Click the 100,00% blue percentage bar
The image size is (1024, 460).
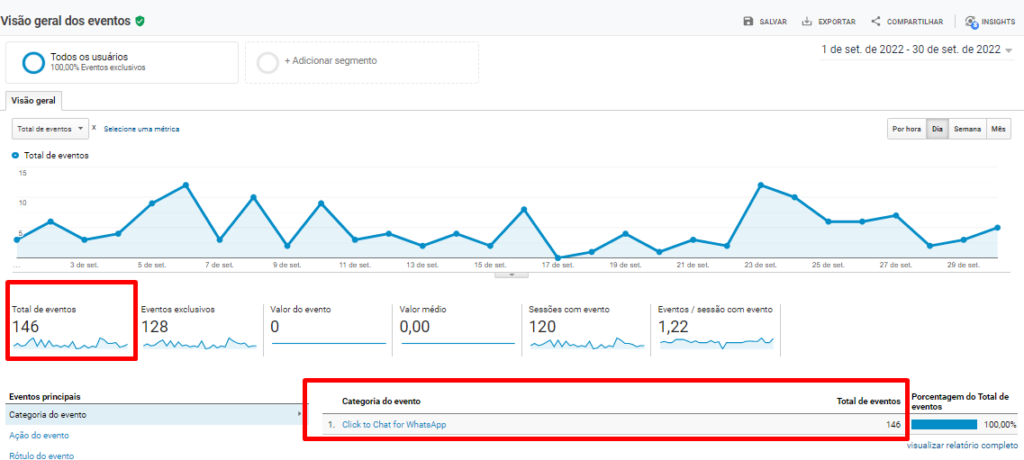(944, 425)
